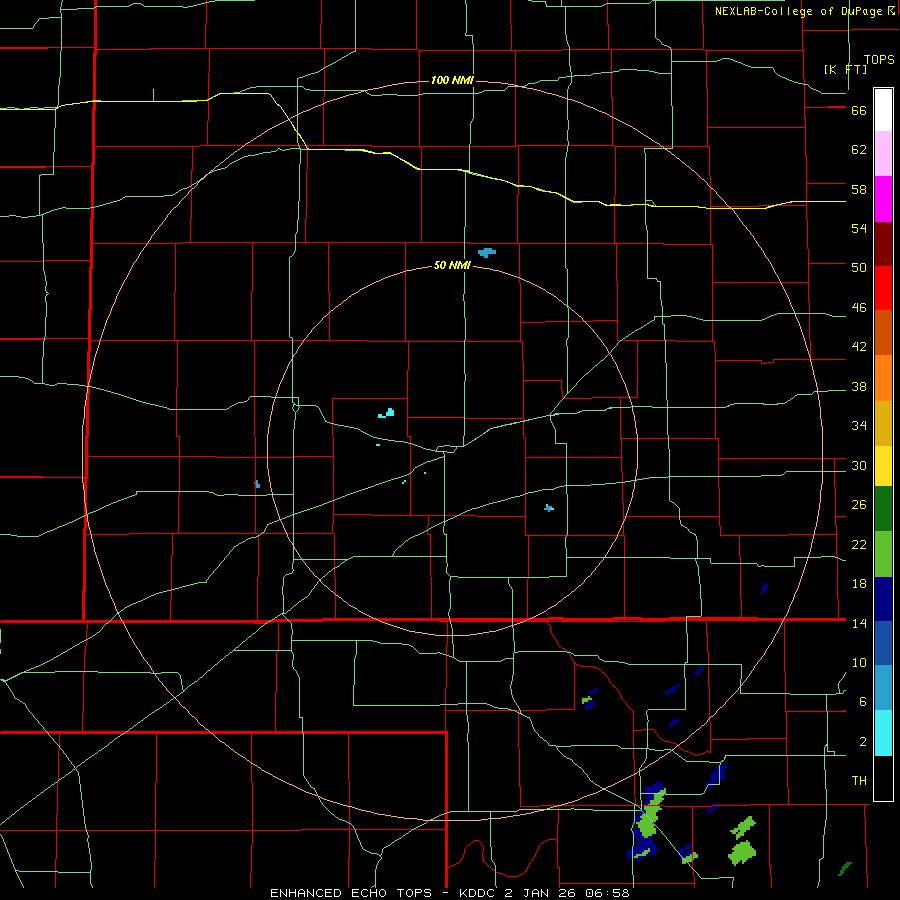This screenshot has height=900, width=900.
Task: Click legend value 30
Action: [x=859, y=465]
